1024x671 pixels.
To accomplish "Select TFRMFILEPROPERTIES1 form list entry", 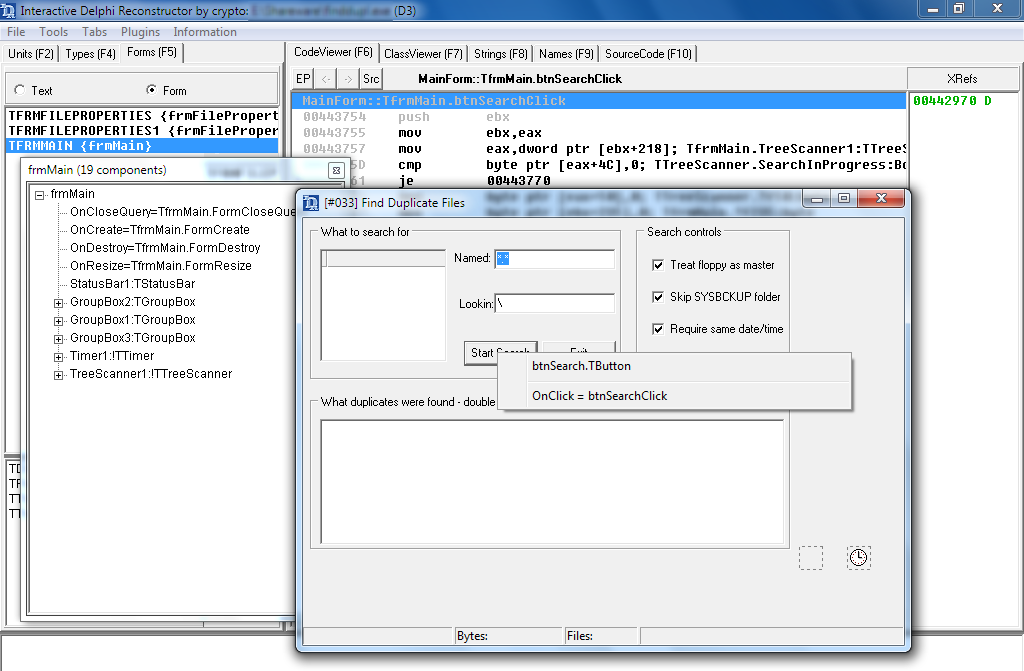I will (143, 131).
